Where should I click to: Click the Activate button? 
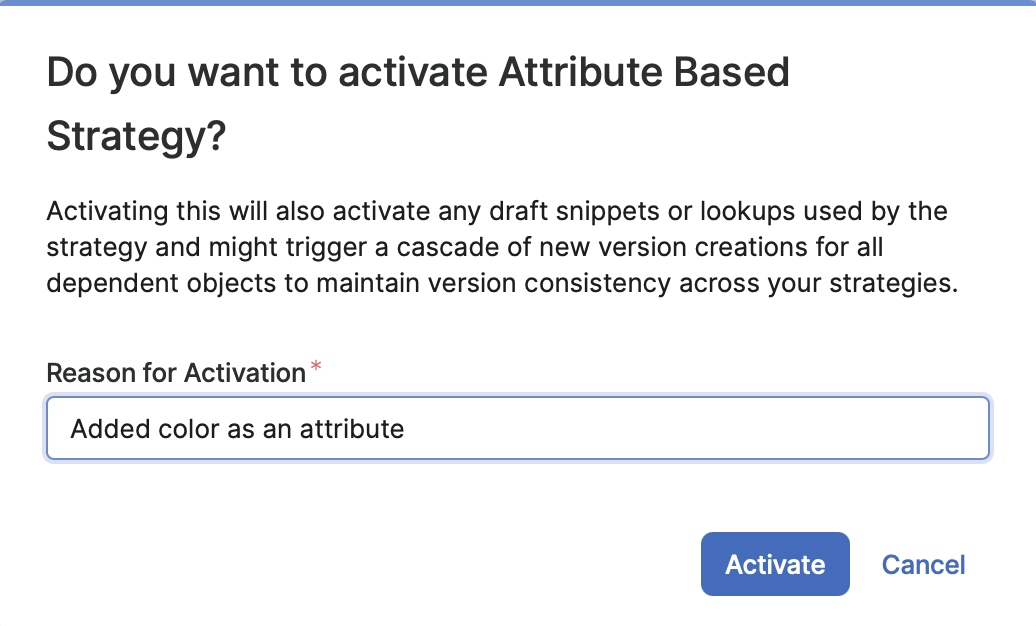click(775, 564)
